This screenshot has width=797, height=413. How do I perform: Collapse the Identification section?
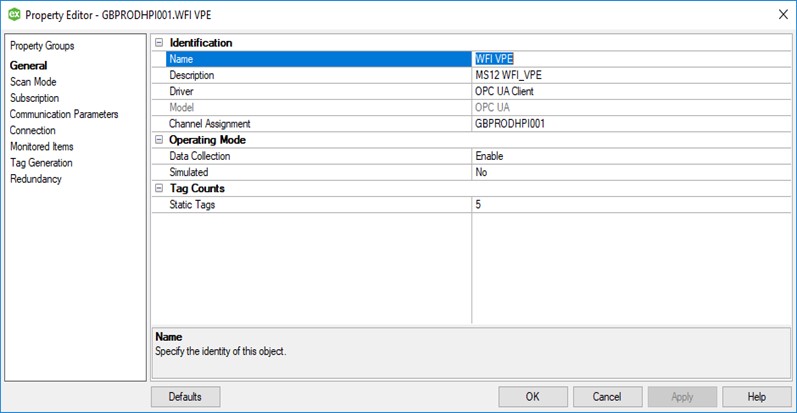coord(158,43)
